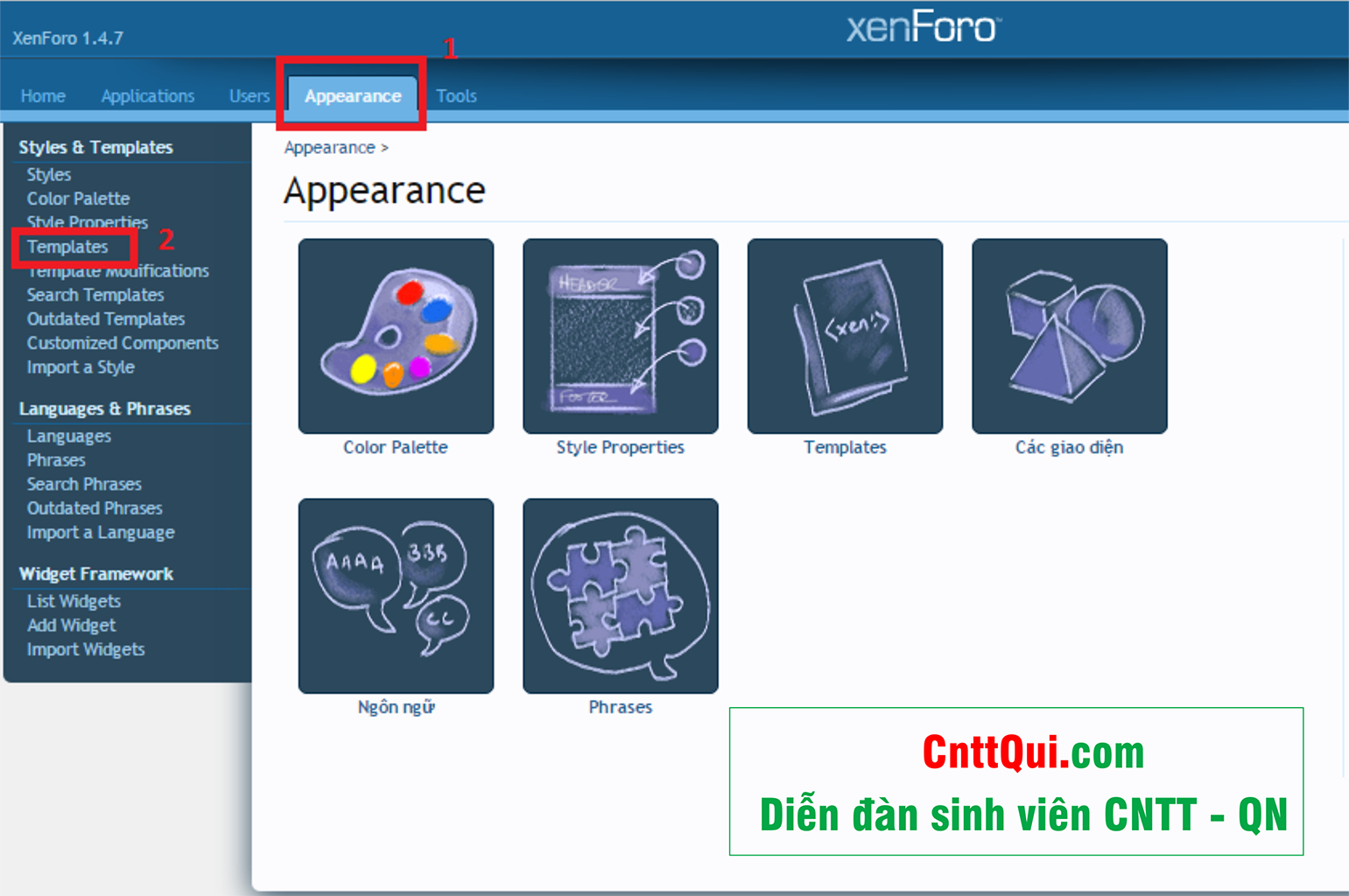Open Template Modifications sidebar link

click(x=118, y=271)
